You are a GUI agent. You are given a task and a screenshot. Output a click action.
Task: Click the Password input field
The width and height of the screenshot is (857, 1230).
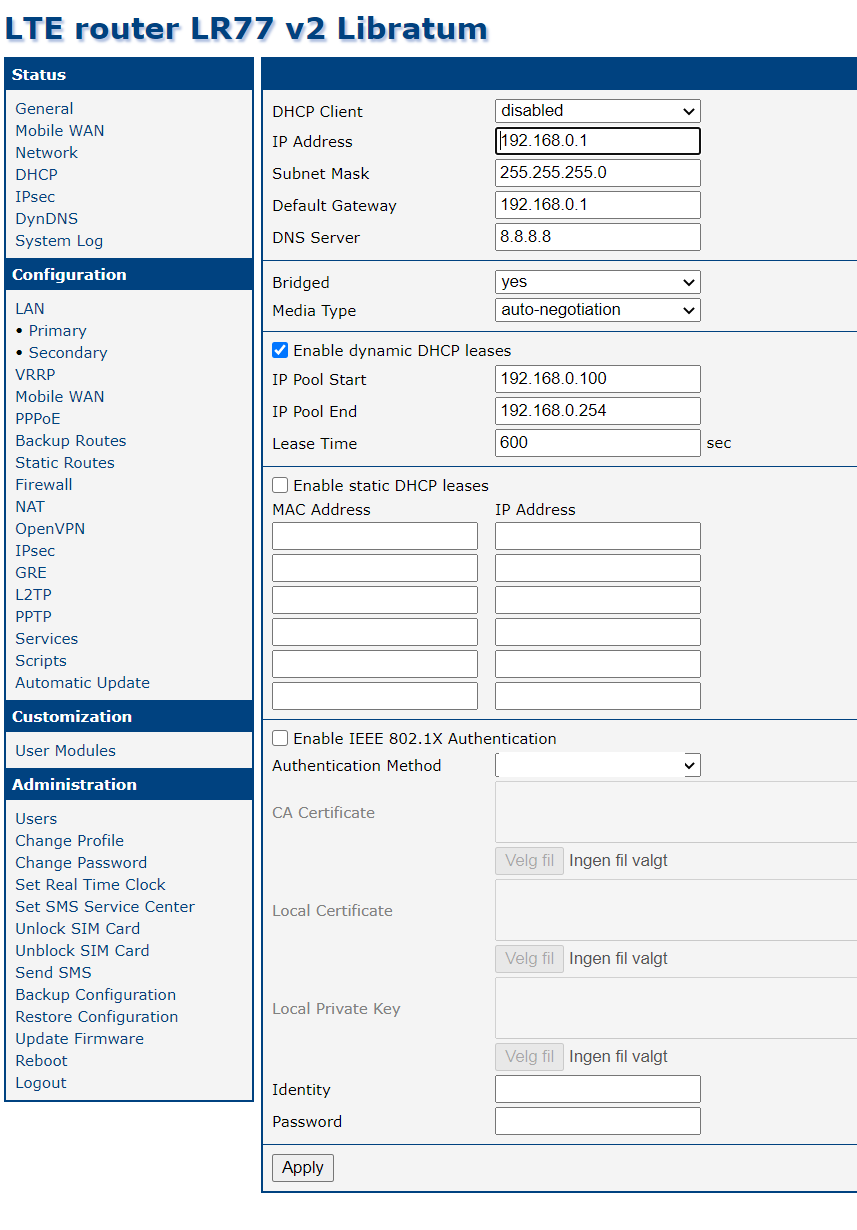click(x=598, y=1121)
